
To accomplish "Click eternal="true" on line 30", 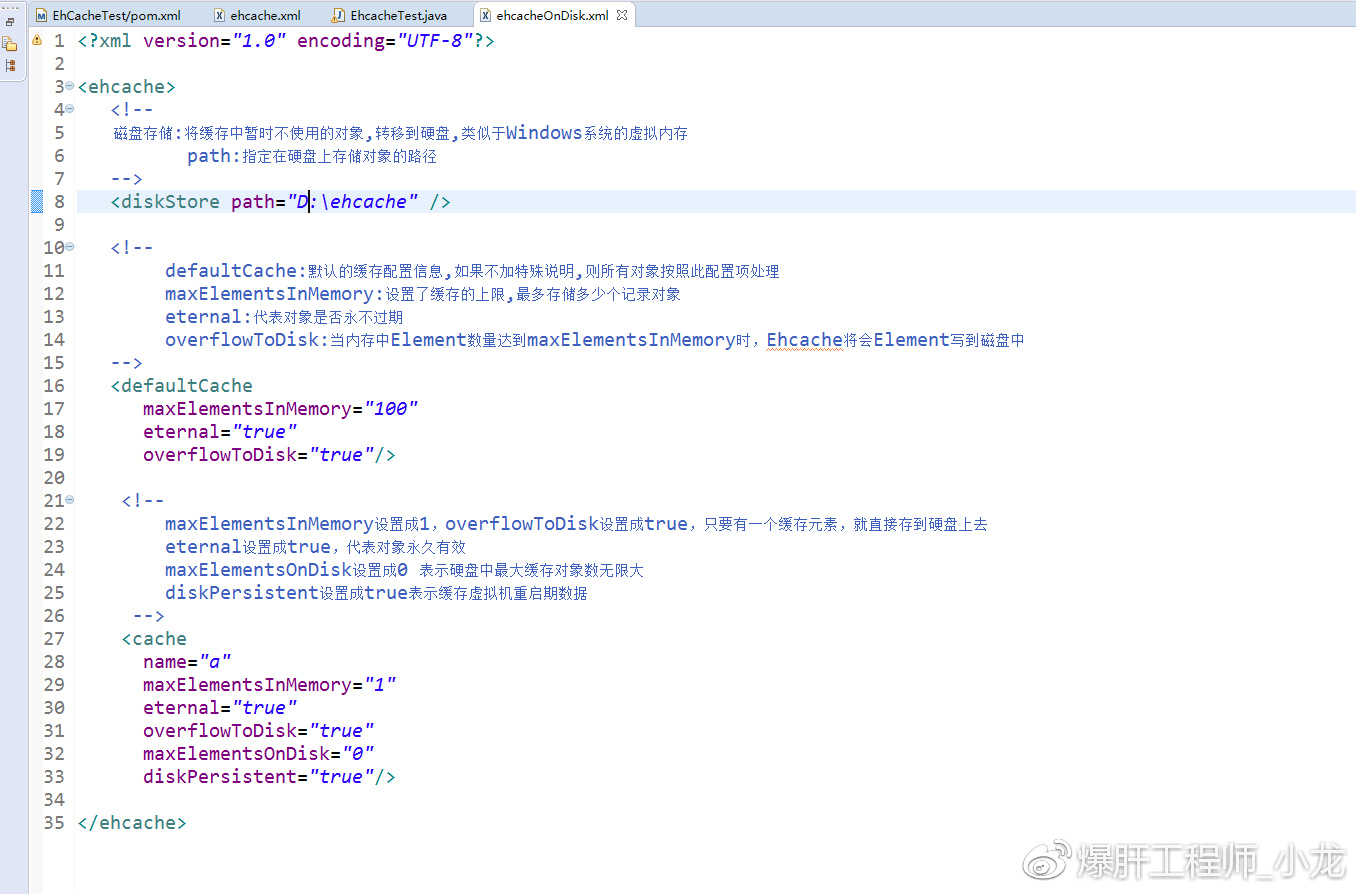I will 220,708.
